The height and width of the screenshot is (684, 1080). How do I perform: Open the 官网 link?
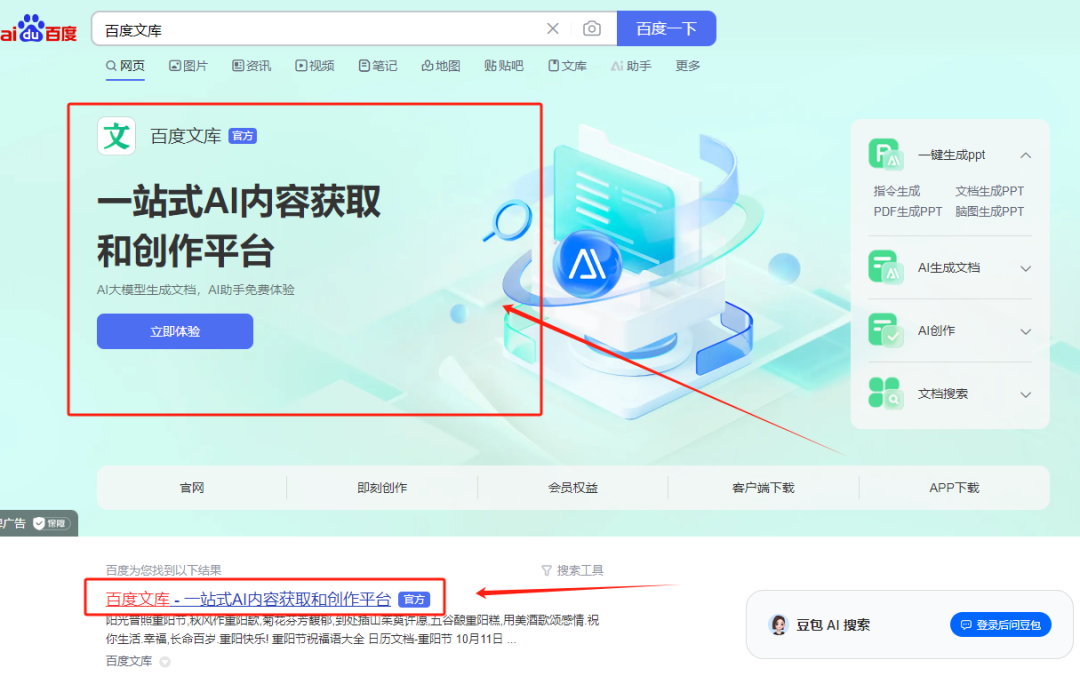[x=191, y=488]
